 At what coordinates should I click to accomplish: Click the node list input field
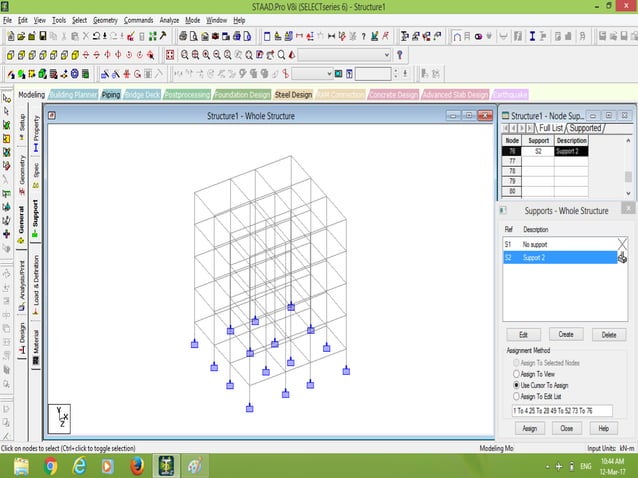[x=564, y=410]
